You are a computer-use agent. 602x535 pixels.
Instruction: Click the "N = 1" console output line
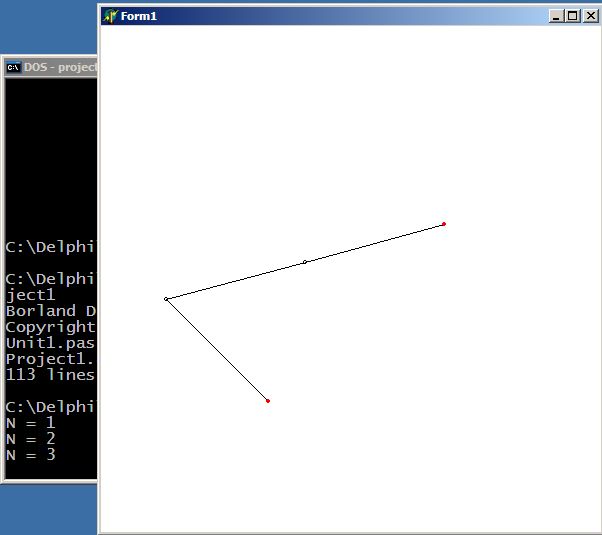(x=31, y=423)
